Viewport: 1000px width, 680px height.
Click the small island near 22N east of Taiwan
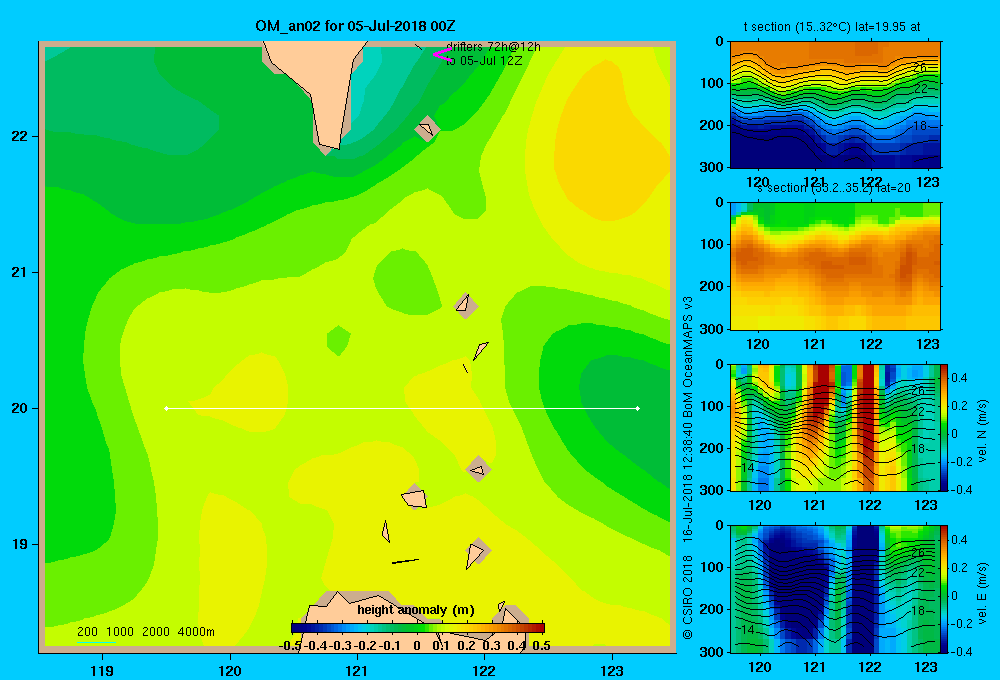427,129
